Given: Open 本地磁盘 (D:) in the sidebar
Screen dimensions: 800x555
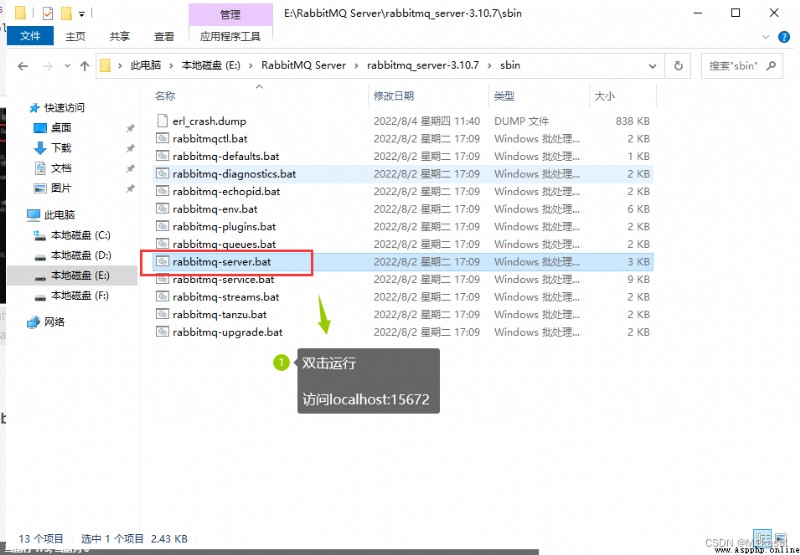Looking at the screenshot, I should pos(81,255).
